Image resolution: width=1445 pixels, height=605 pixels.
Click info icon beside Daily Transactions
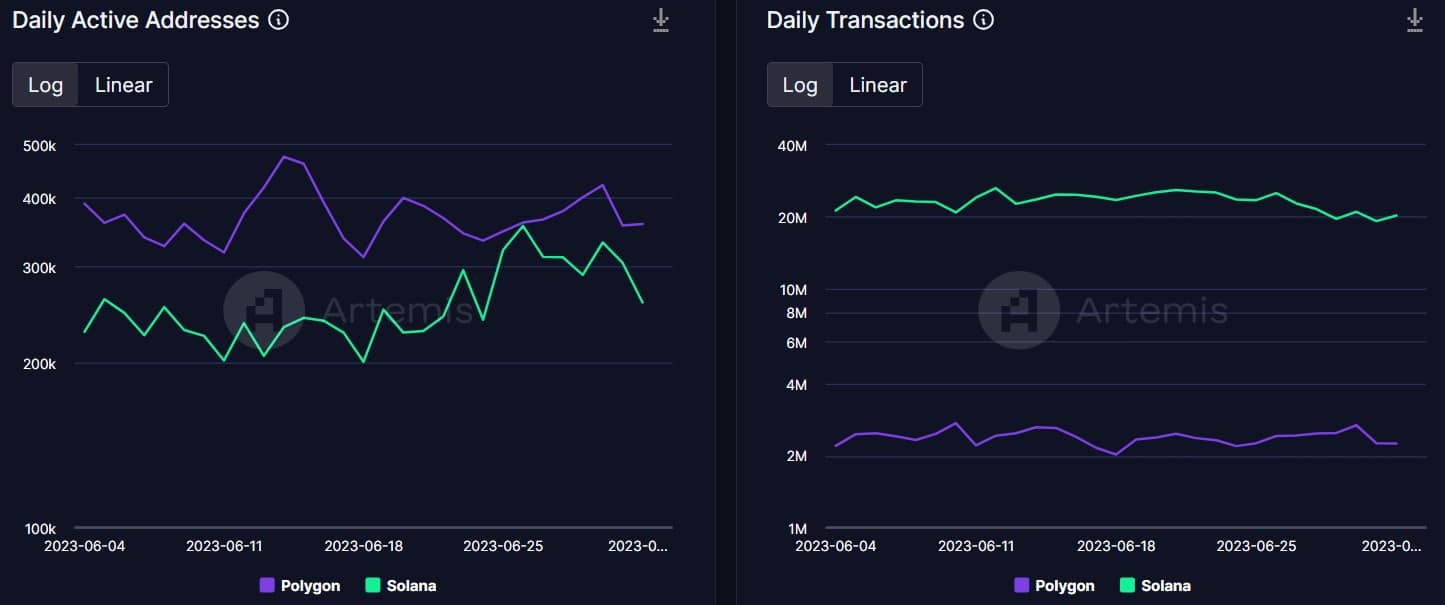[984, 19]
